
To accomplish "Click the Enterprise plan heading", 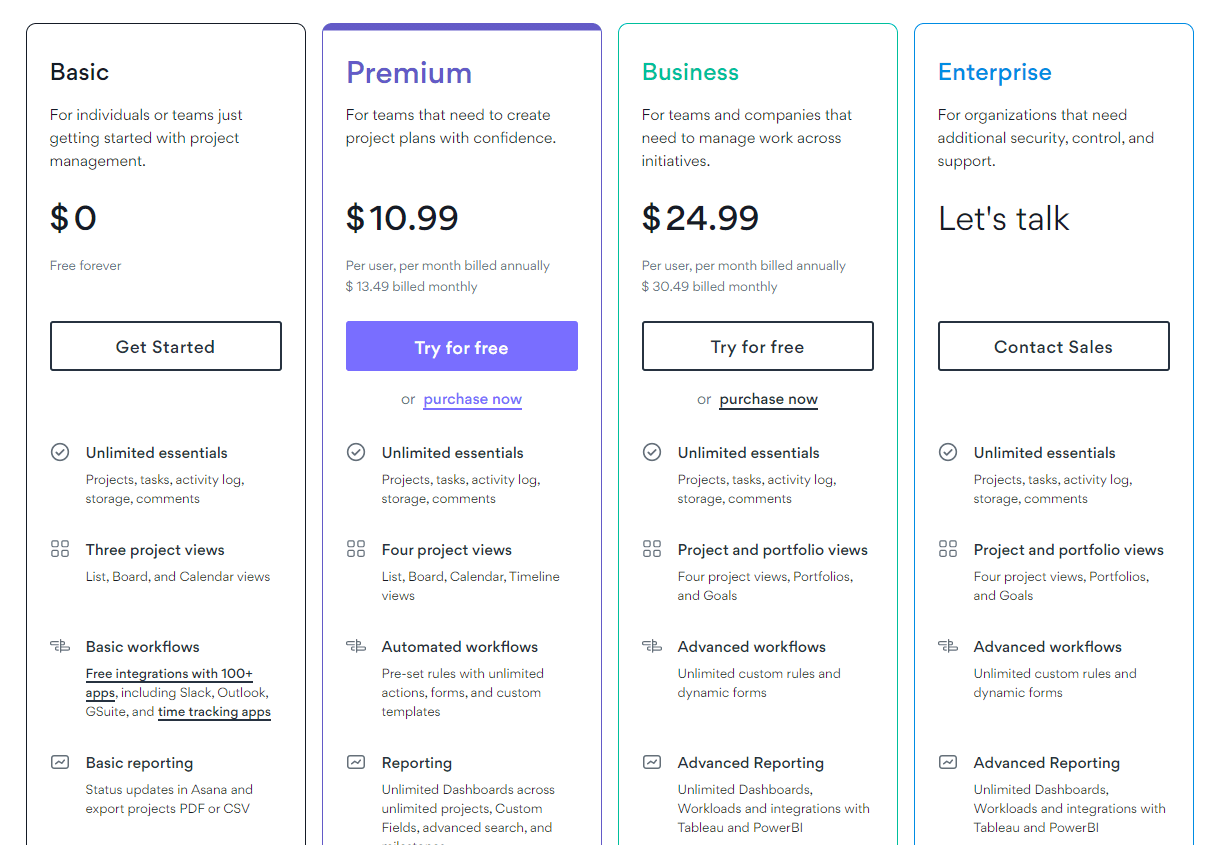I will (x=995, y=72).
